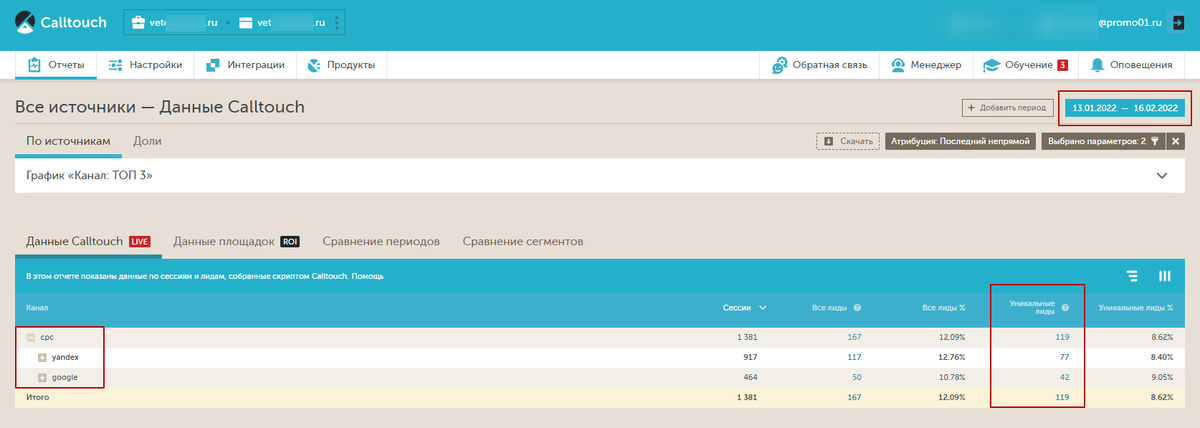Click the Настройки sliders icon

click(115, 65)
